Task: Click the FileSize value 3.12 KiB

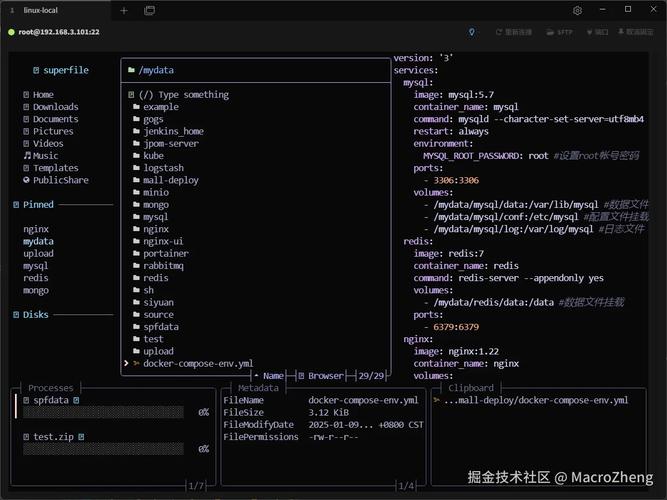Action: pos(328,413)
